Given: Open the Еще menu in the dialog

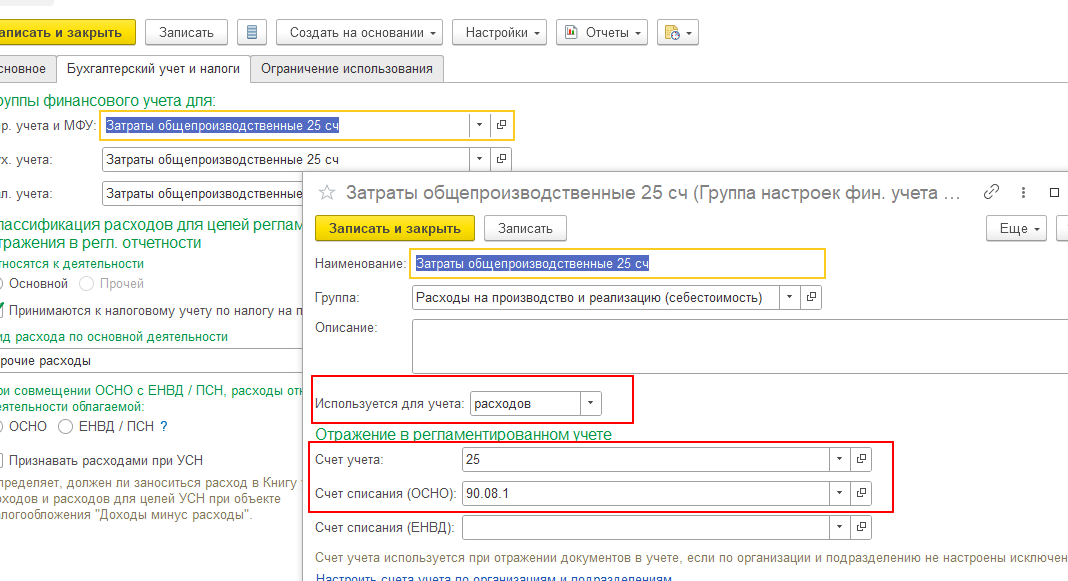Looking at the screenshot, I should pyautogui.click(x=1016, y=228).
